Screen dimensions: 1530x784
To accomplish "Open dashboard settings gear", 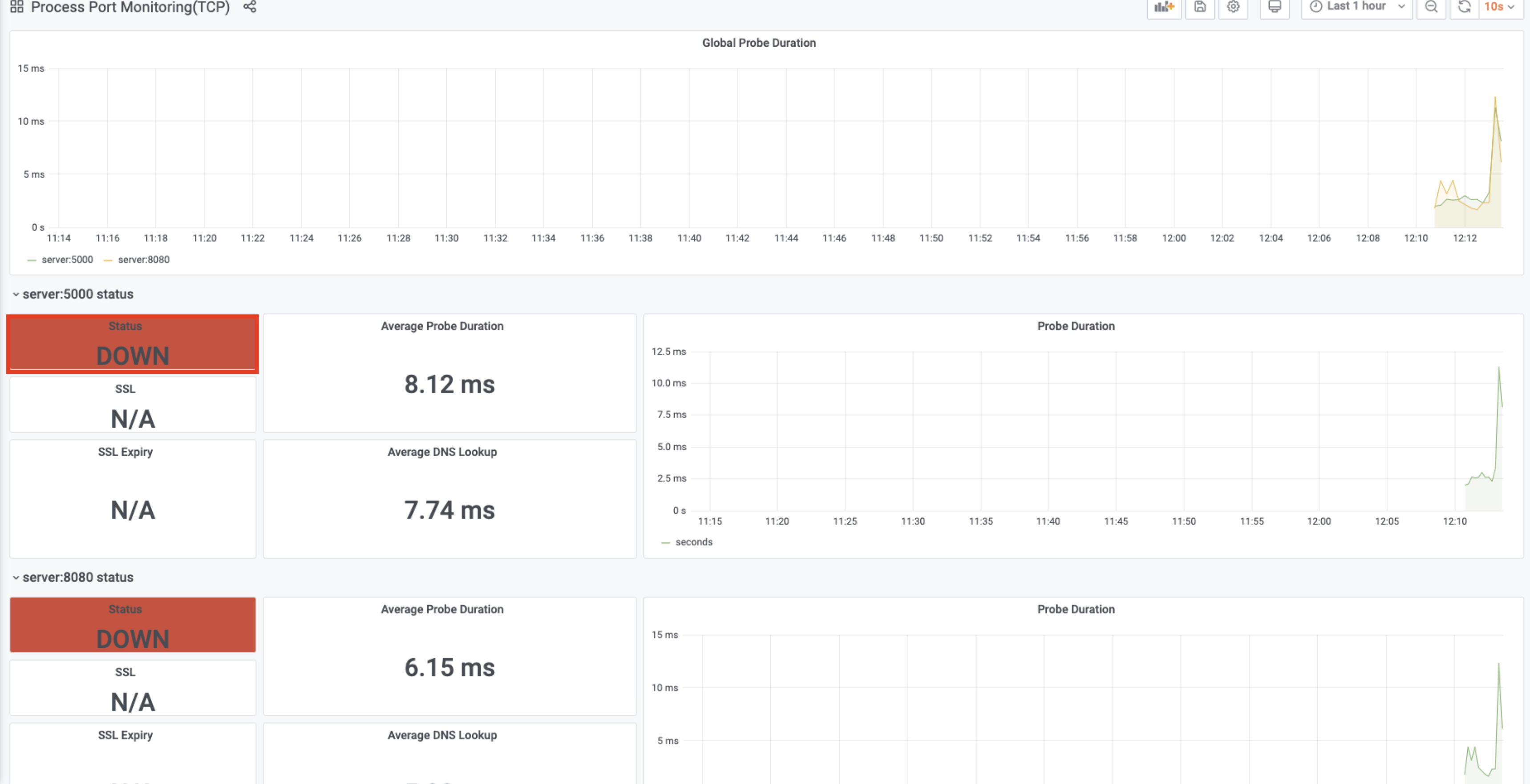I will click(1233, 7).
